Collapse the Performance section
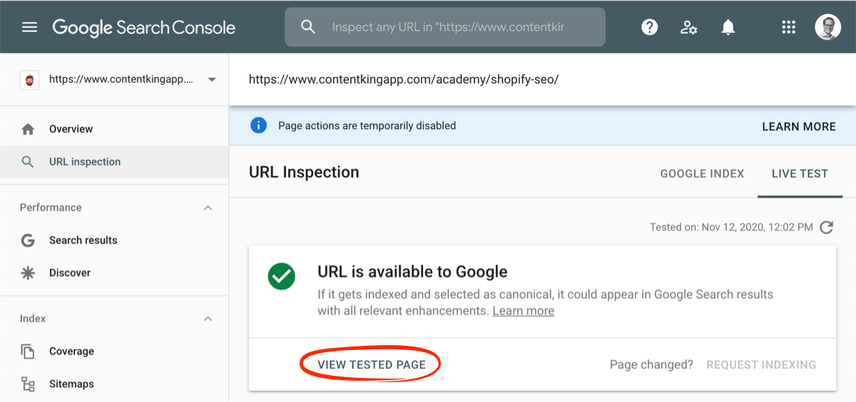 tap(208, 208)
